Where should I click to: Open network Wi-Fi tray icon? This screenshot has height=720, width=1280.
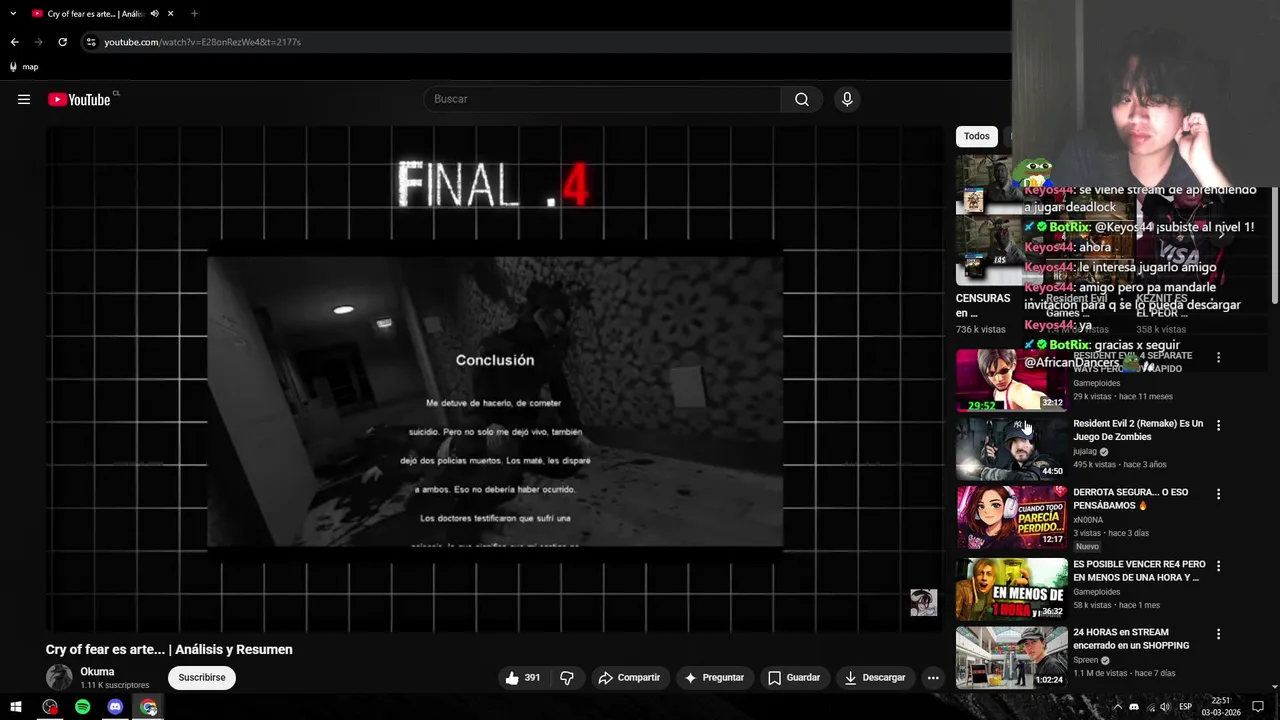pos(1149,707)
